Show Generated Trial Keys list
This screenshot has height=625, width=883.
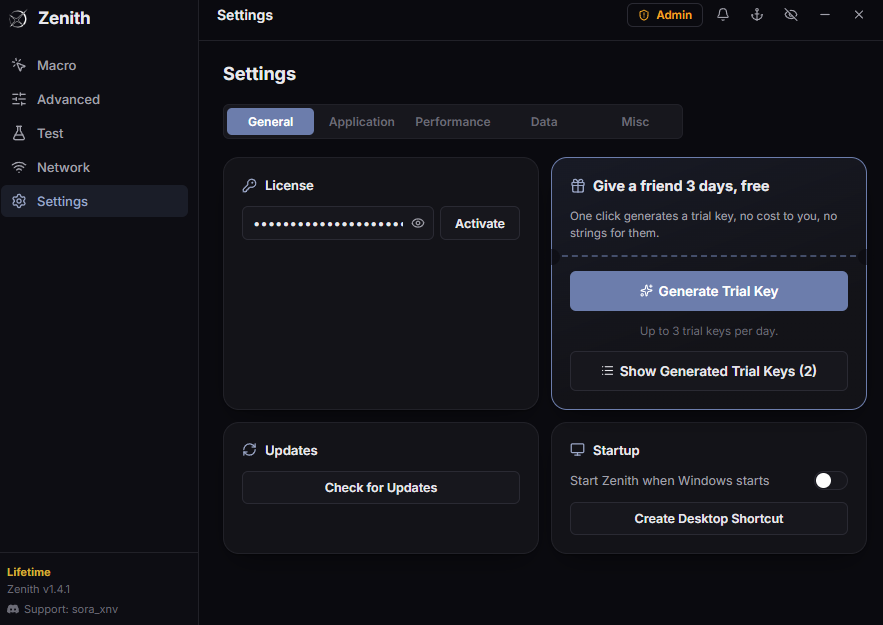click(x=708, y=371)
